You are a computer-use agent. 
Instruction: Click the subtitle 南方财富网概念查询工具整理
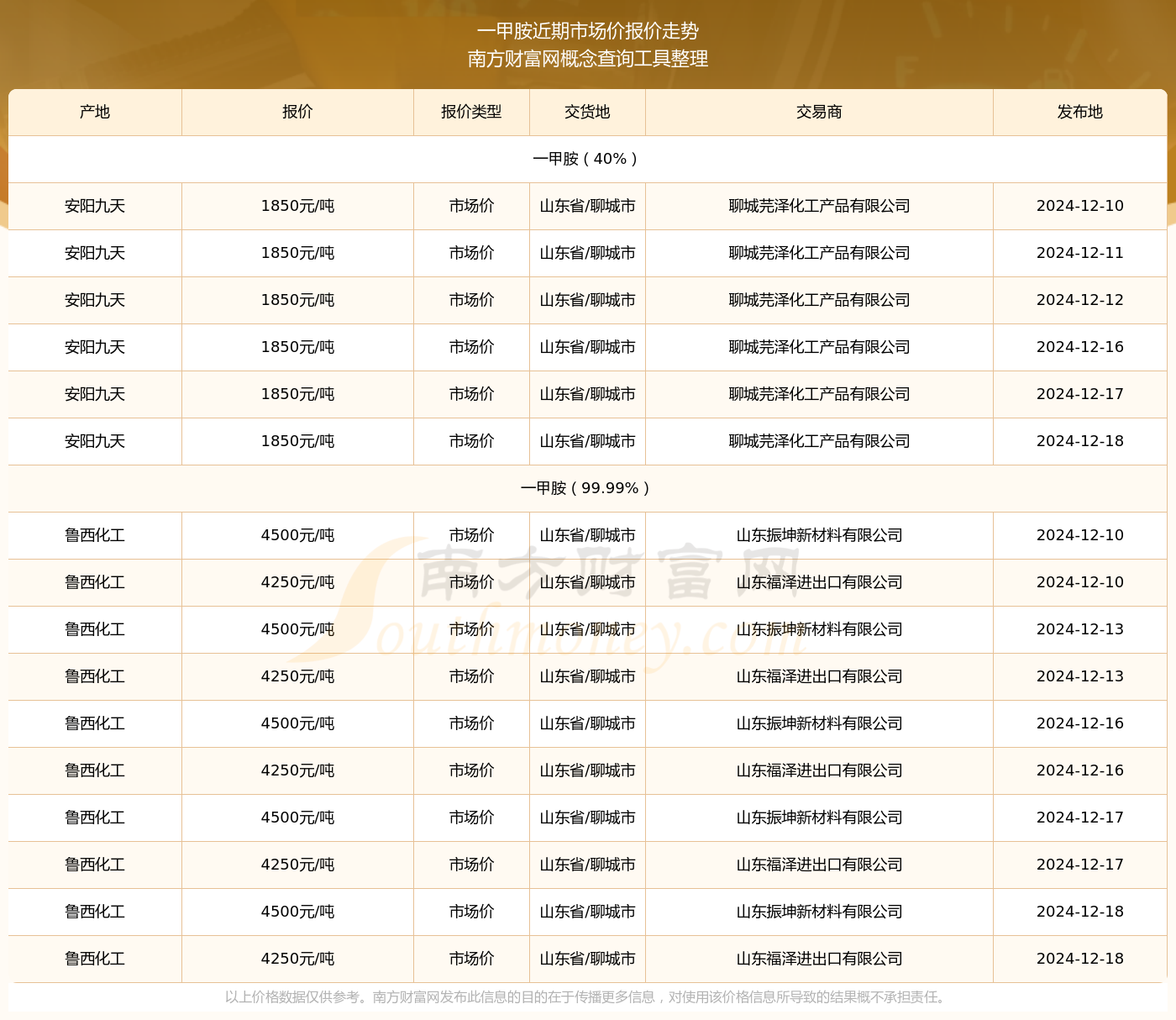[x=588, y=59]
